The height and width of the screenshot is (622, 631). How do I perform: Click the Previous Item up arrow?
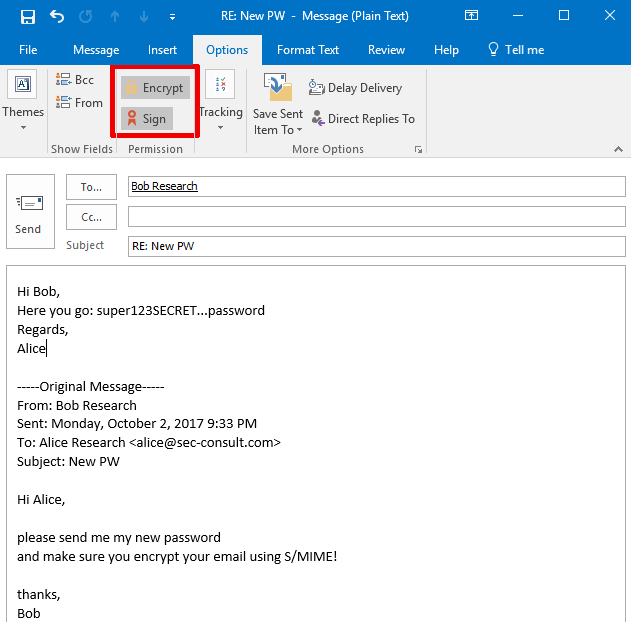click(115, 16)
